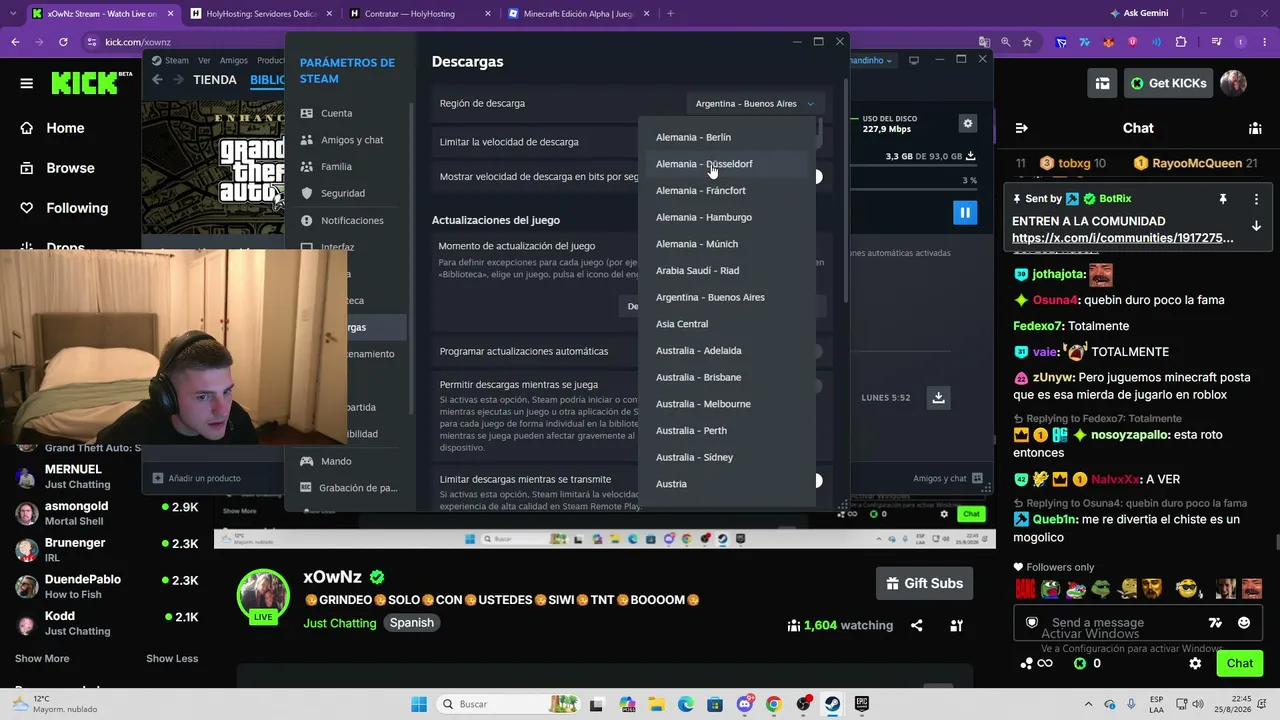Open the x.com communities link in pinned message
The height and width of the screenshot is (720, 1280).
click(x=1122, y=238)
